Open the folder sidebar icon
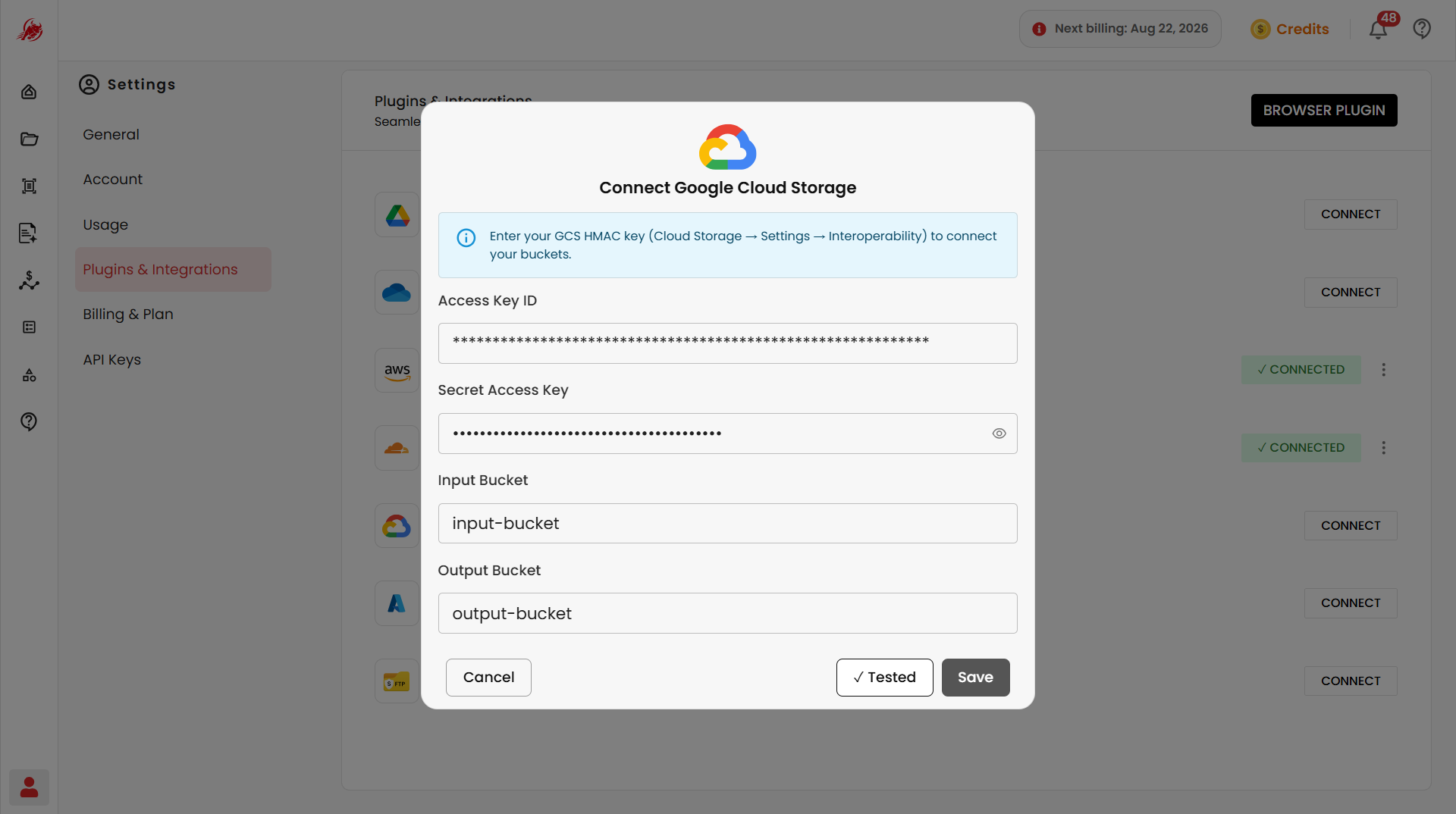 point(29,139)
